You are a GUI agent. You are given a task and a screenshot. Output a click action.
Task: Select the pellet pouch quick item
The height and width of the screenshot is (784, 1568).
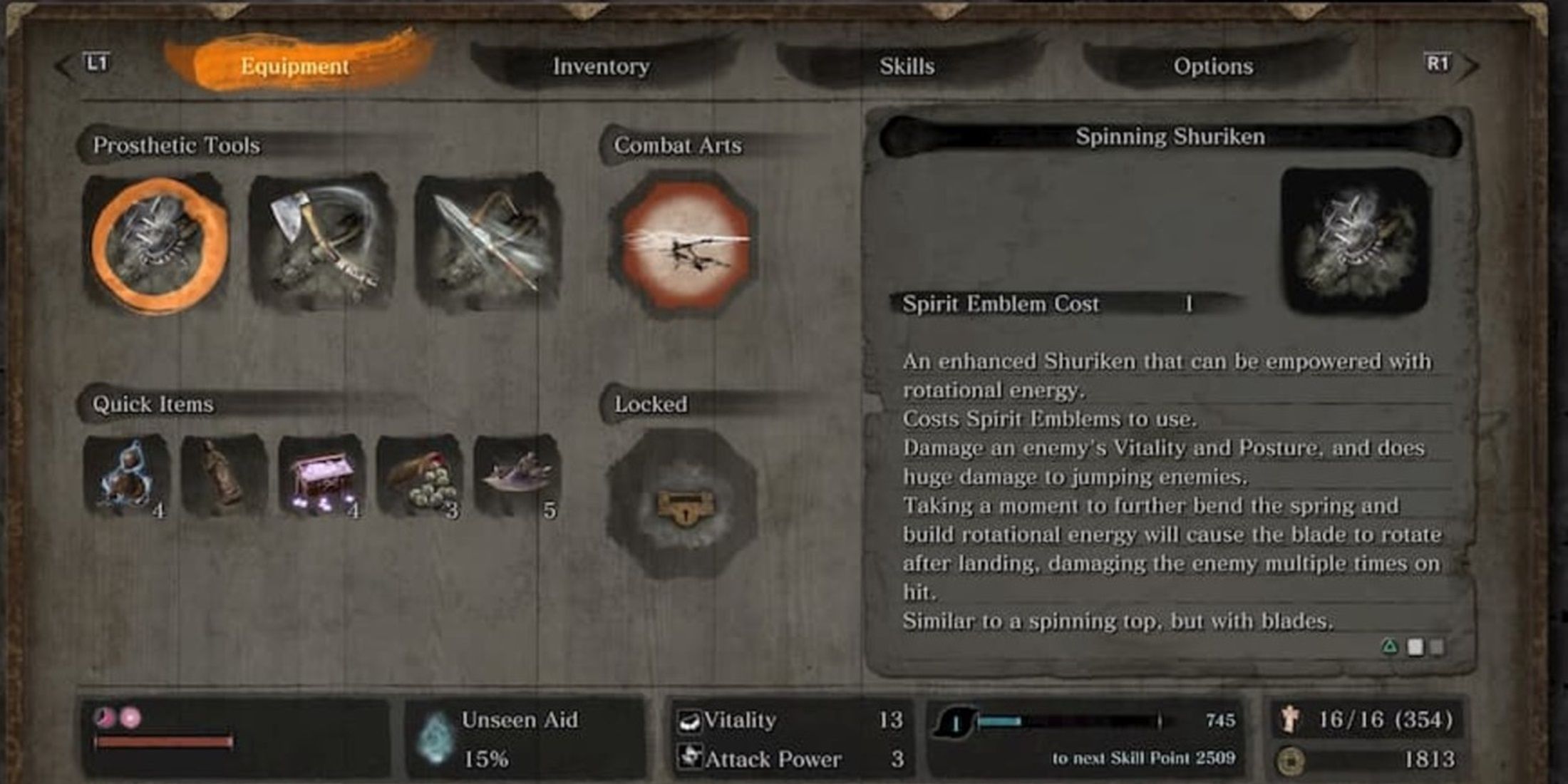[419, 475]
